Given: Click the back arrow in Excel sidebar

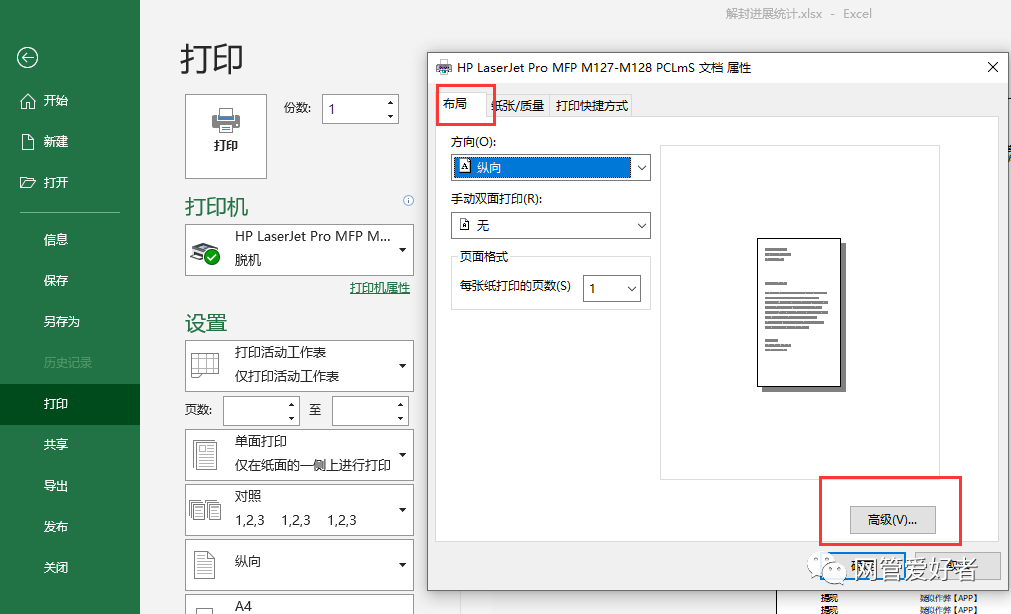Looking at the screenshot, I should click(x=27, y=57).
